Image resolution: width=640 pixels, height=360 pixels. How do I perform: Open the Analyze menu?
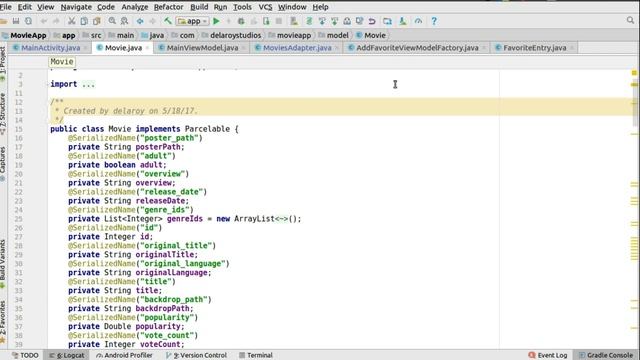(x=135, y=7)
